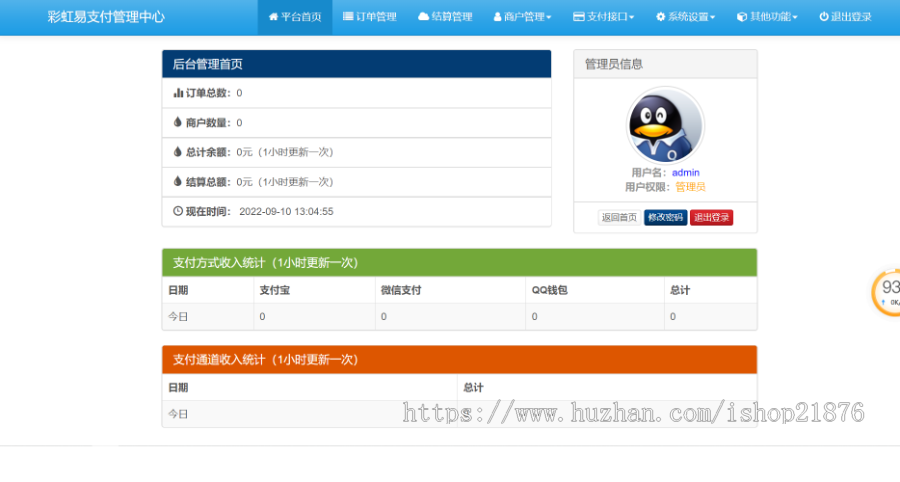Click the 后台管理首页 panel header
900x482 pixels.
point(356,64)
